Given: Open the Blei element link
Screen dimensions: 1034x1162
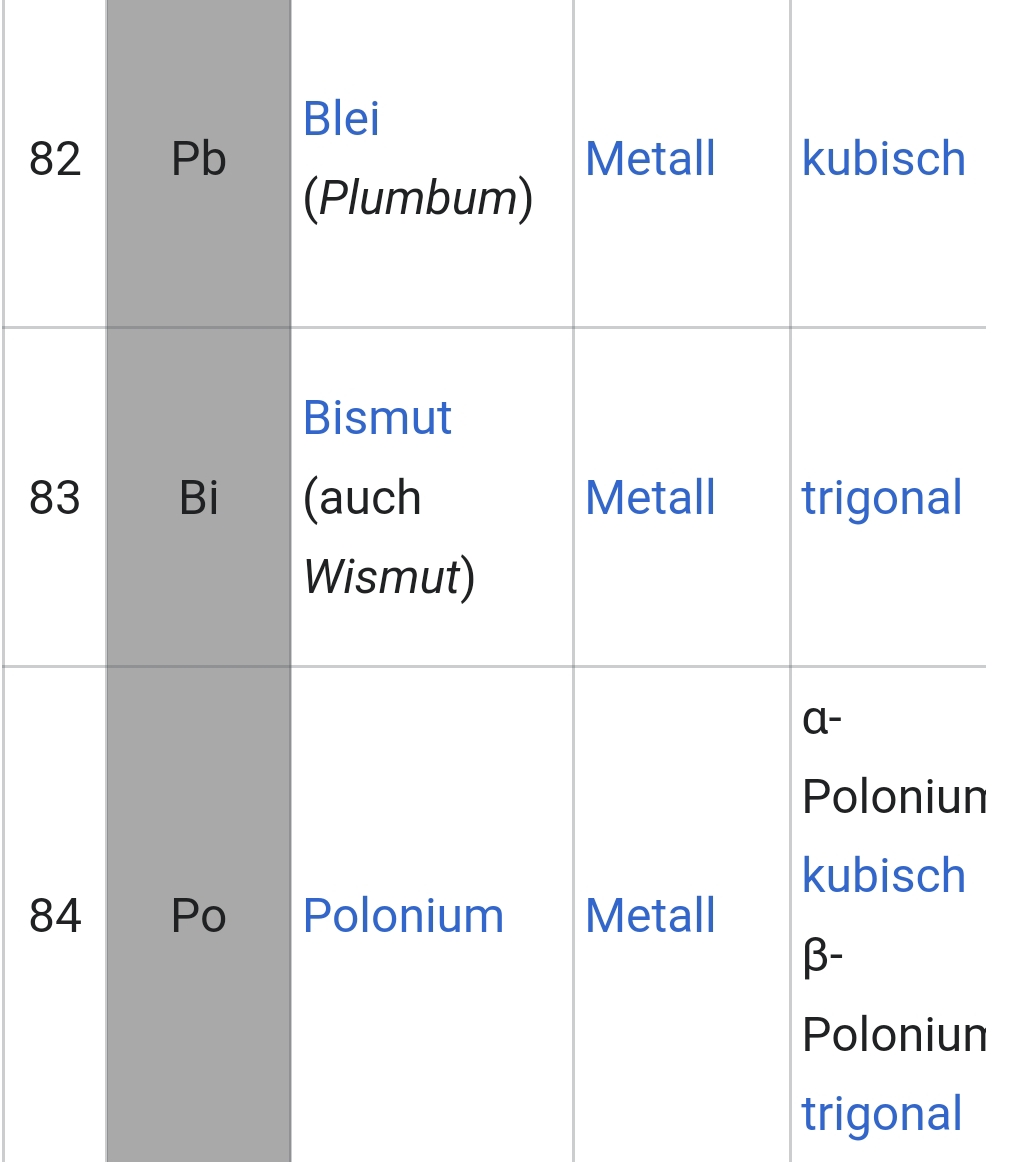Looking at the screenshot, I should click(341, 119).
